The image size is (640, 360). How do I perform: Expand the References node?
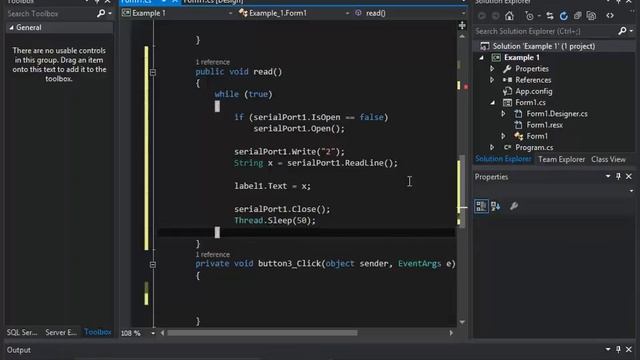492,80
